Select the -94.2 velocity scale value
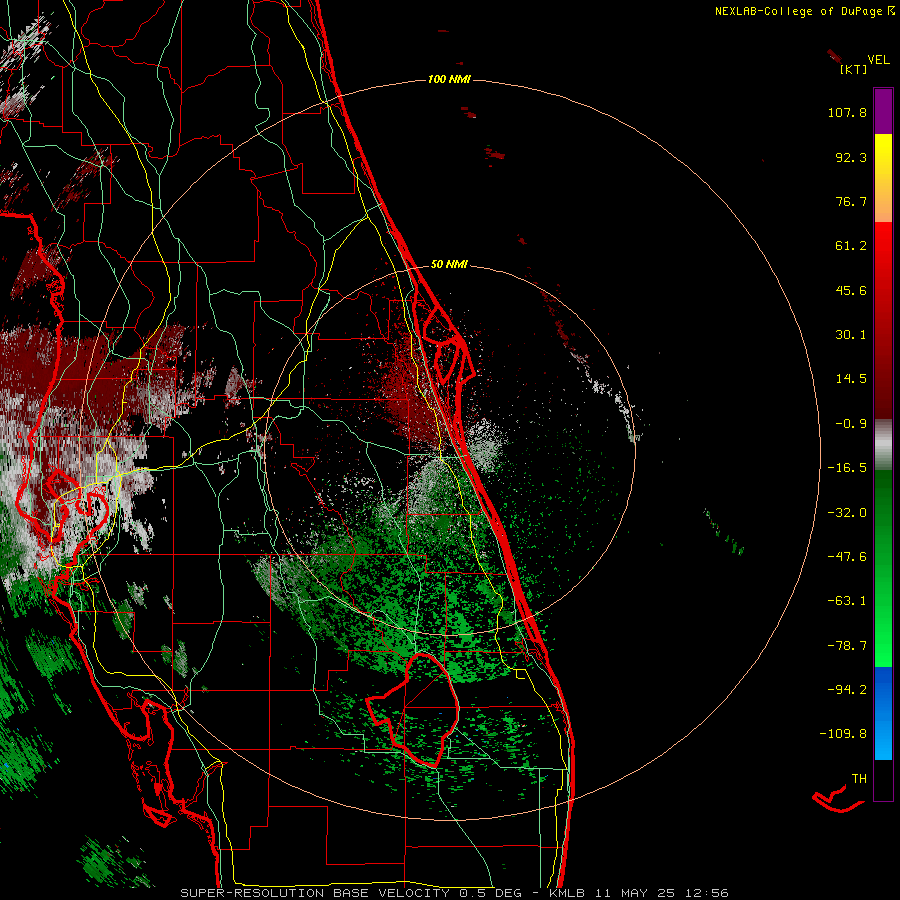Viewport: 900px width, 900px height. (847, 690)
